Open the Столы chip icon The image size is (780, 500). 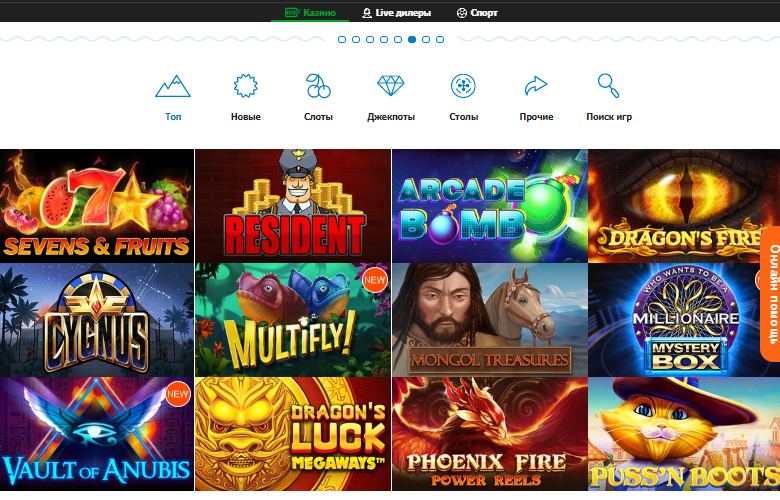tap(463, 86)
